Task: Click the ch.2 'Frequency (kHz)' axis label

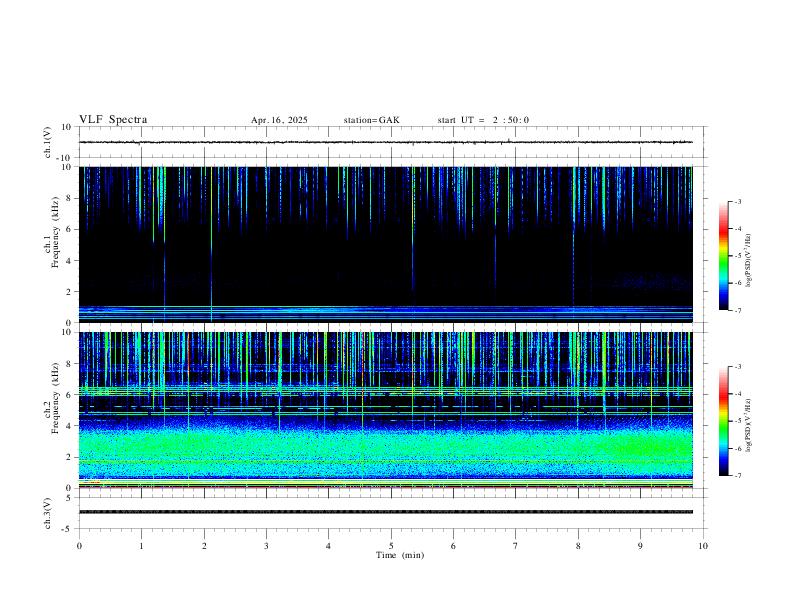Action: coord(56,398)
